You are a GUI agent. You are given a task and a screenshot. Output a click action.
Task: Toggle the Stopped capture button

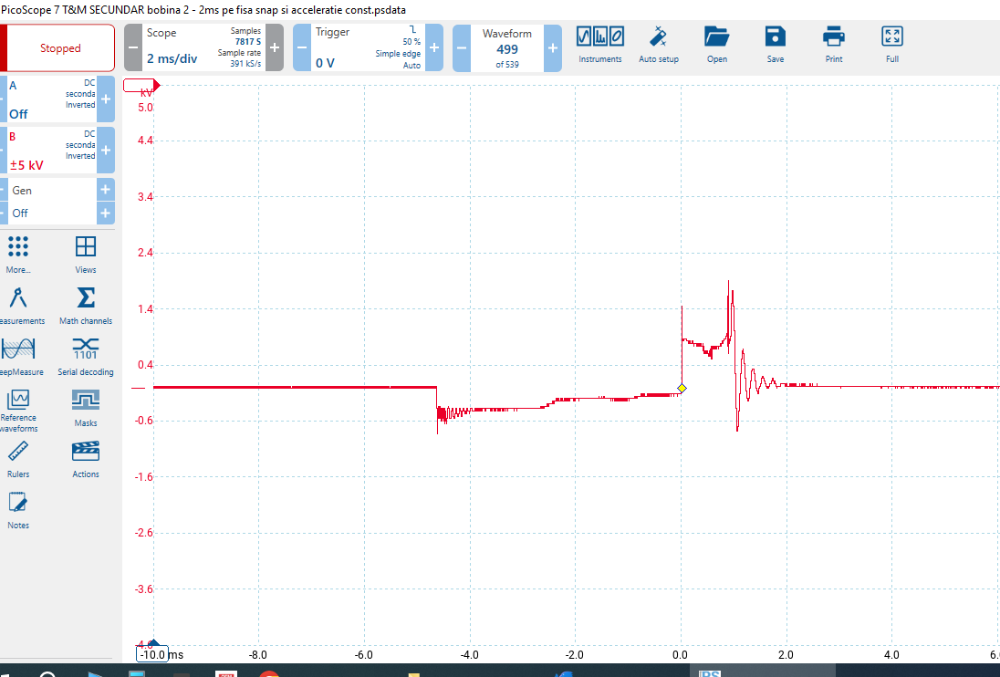(60, 48)
